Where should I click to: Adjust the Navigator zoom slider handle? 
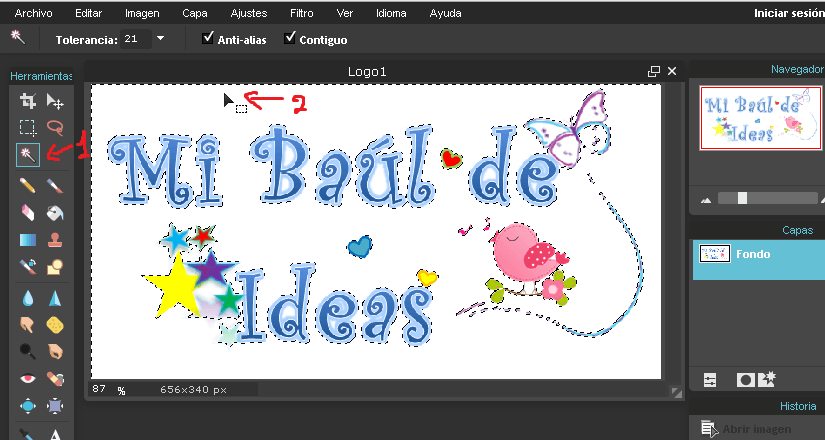742,199
